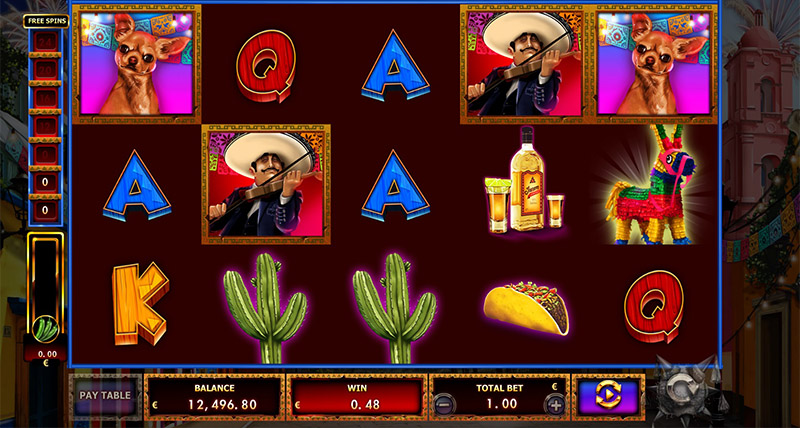Click the red Q symbol in top row
The height and width of the screenshot is (428, 800).
coord(266,66)
